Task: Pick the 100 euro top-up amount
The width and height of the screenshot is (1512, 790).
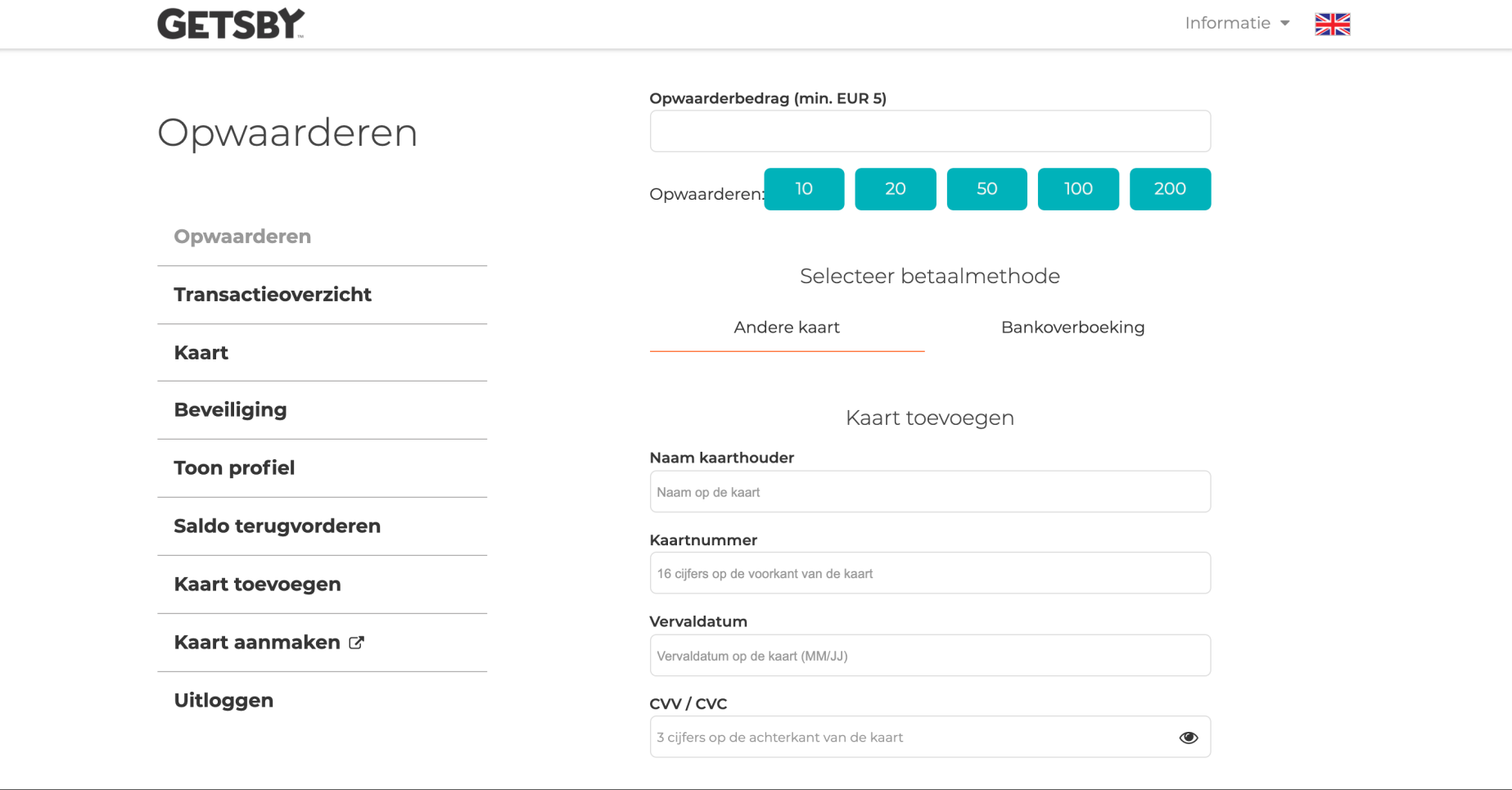Action: point(1078,189)
